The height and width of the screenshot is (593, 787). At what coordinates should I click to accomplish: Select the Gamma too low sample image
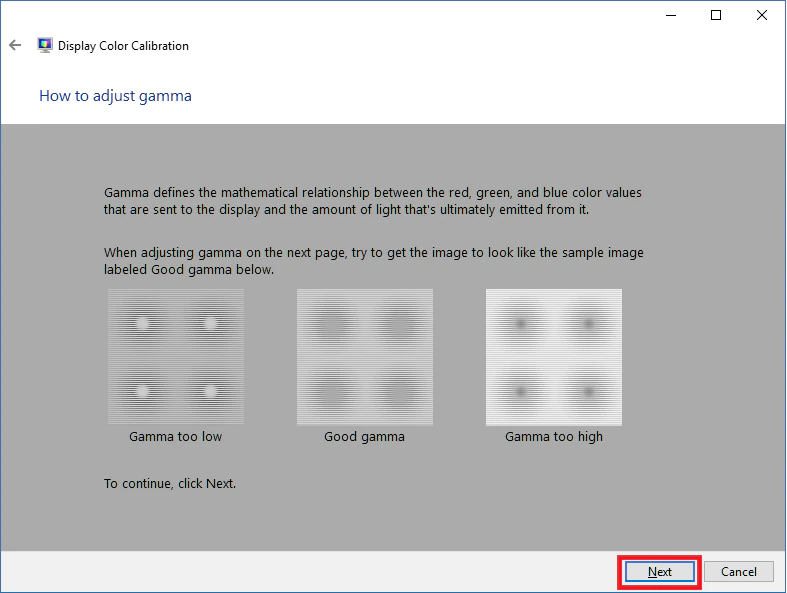pyautogui.click(x=176, y=357)
